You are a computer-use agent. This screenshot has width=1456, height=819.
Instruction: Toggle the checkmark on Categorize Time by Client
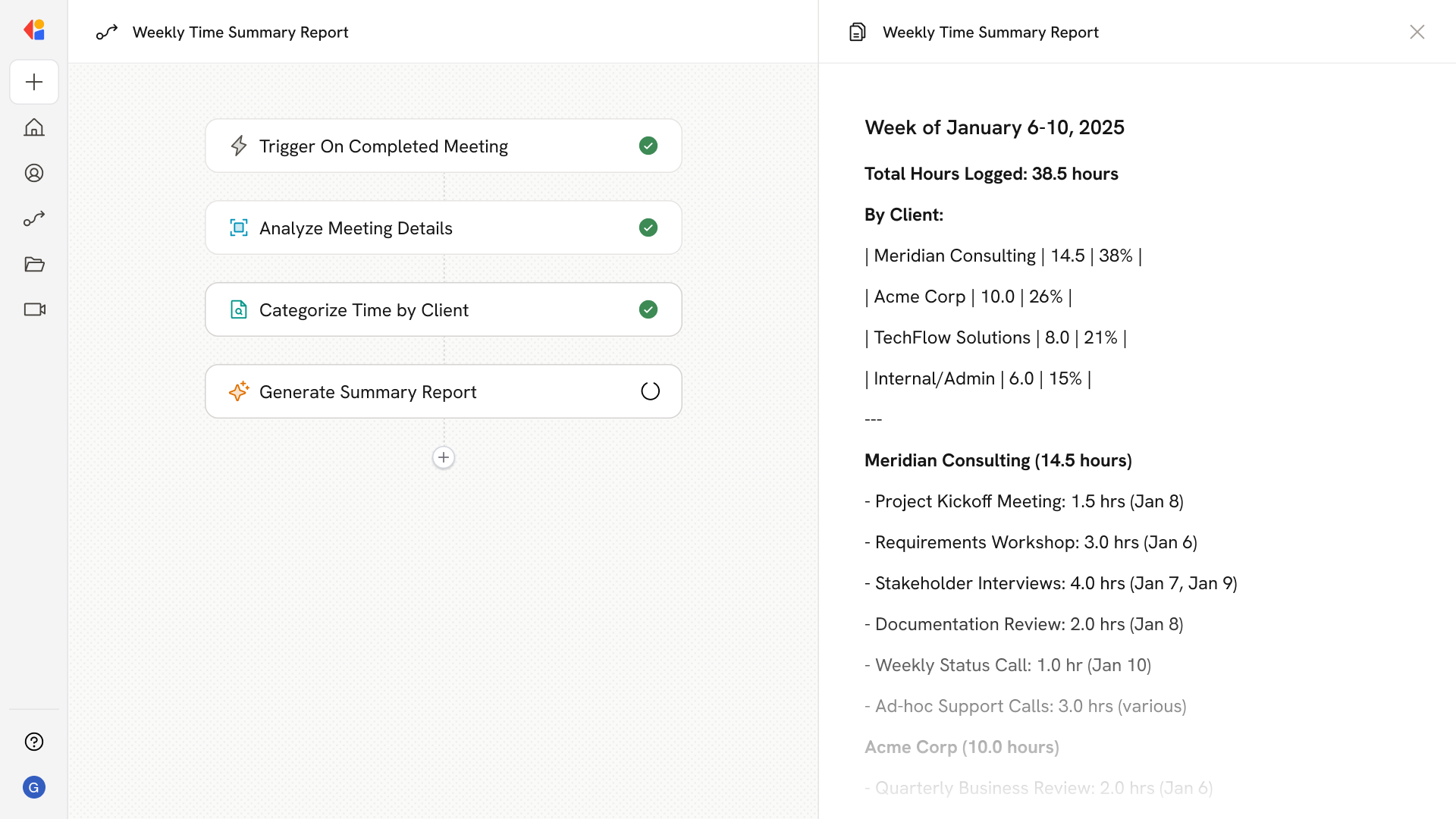[x=648, y=309]
